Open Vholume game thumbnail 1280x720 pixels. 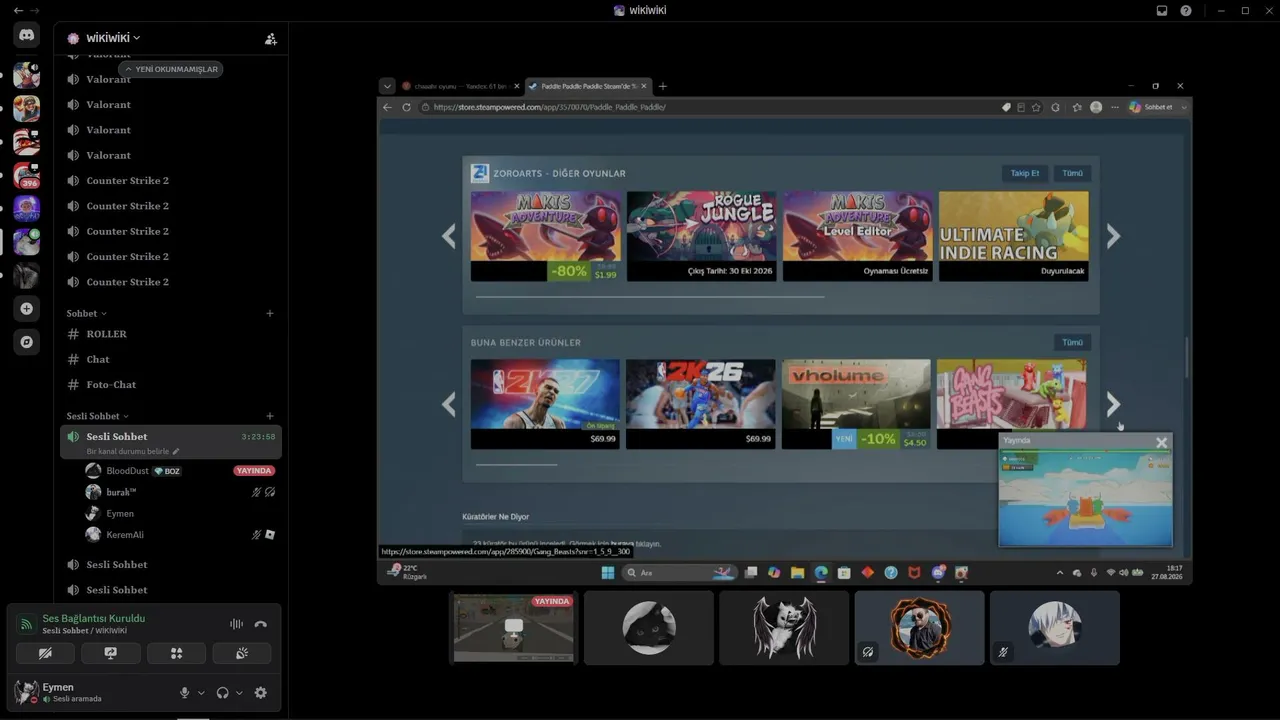(x=856, y=404)
